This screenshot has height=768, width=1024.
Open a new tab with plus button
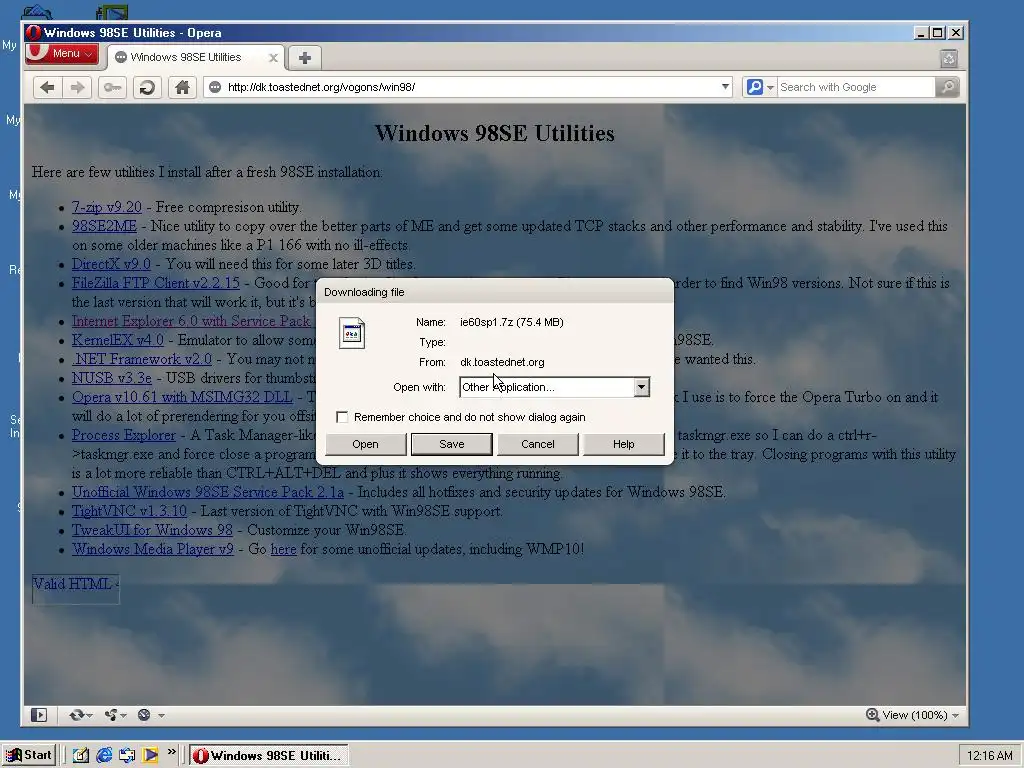[x=304, y=57]
